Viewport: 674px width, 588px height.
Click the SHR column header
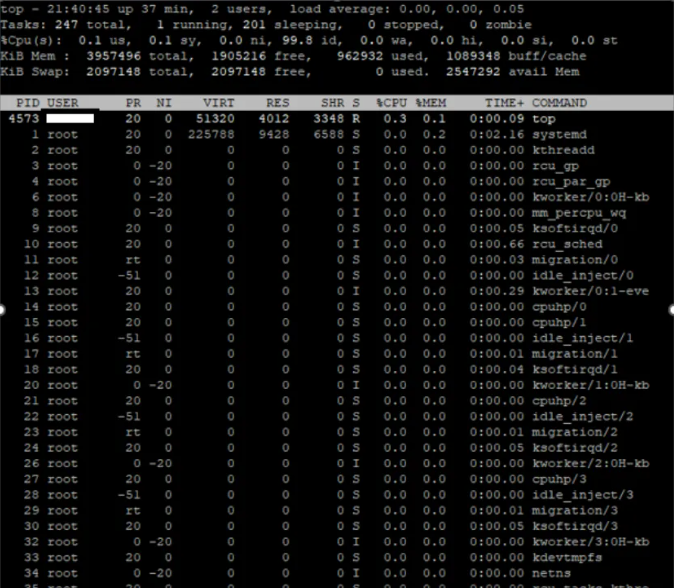[x=333, y=103]
